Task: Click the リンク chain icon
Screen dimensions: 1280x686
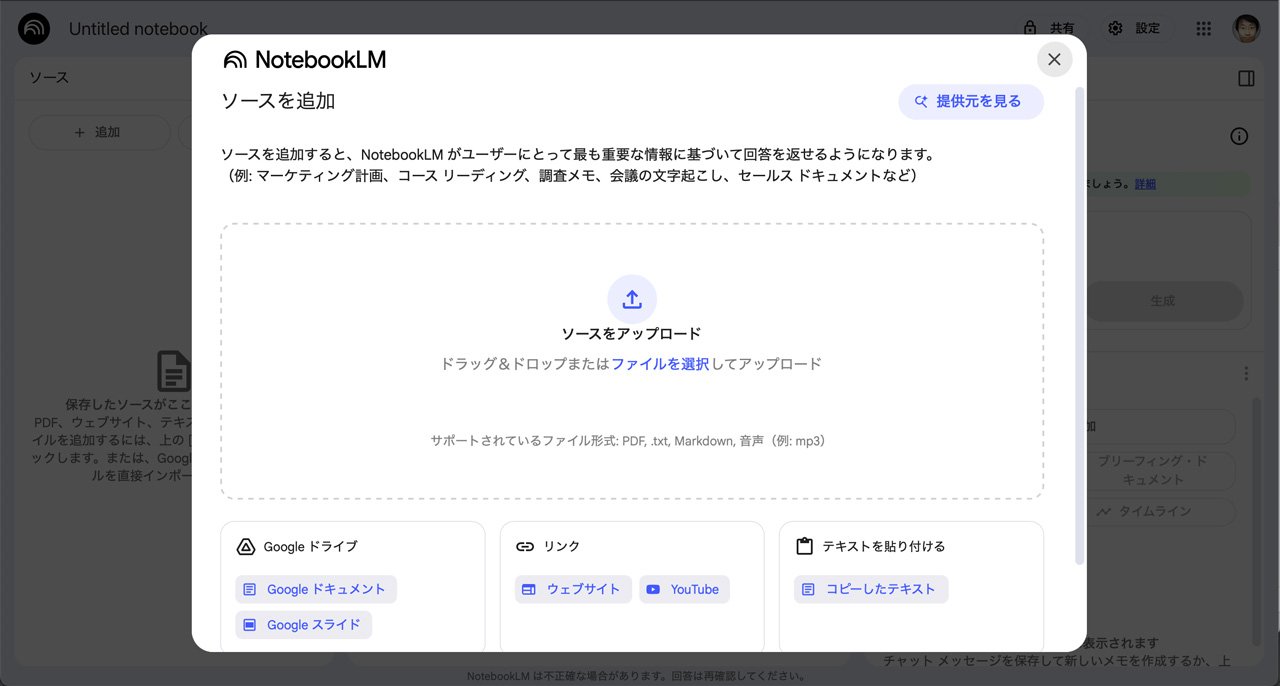Action: click(x=525, y=546)
